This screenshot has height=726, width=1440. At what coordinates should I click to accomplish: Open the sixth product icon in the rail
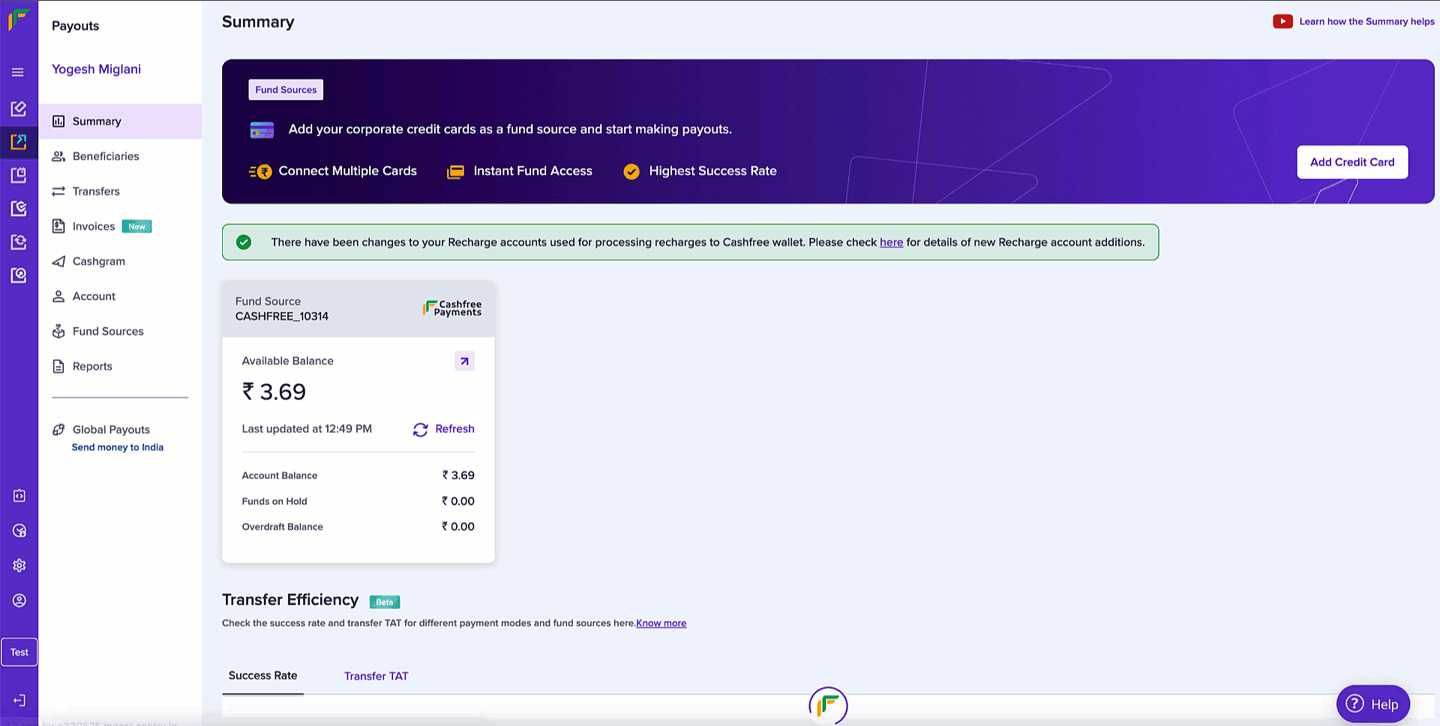click(x=18, y=274)
